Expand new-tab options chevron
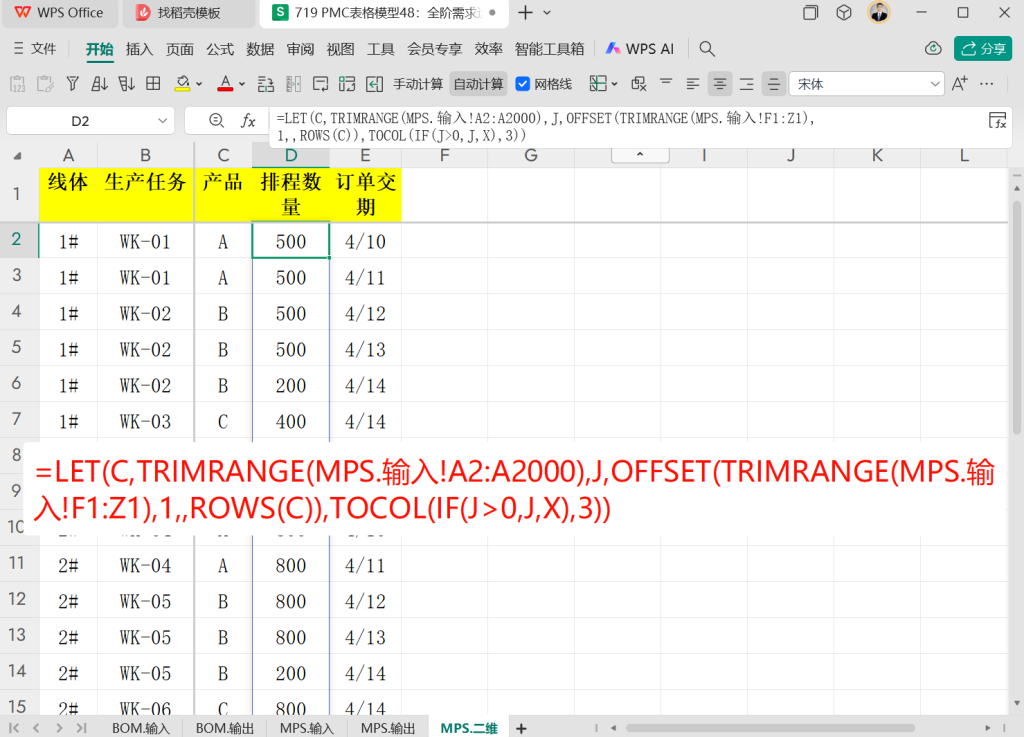Viewport: 1024px width, 737px height. pos(547,12)
